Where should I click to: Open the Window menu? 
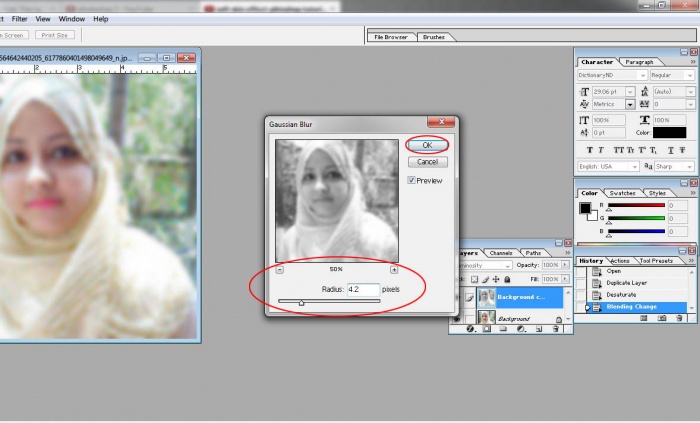(71, 19)
